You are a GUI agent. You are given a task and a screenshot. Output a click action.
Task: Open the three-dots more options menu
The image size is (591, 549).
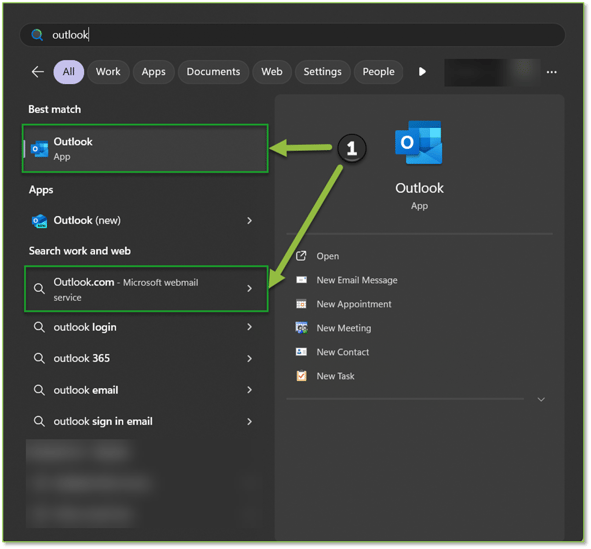click(551, 72)
